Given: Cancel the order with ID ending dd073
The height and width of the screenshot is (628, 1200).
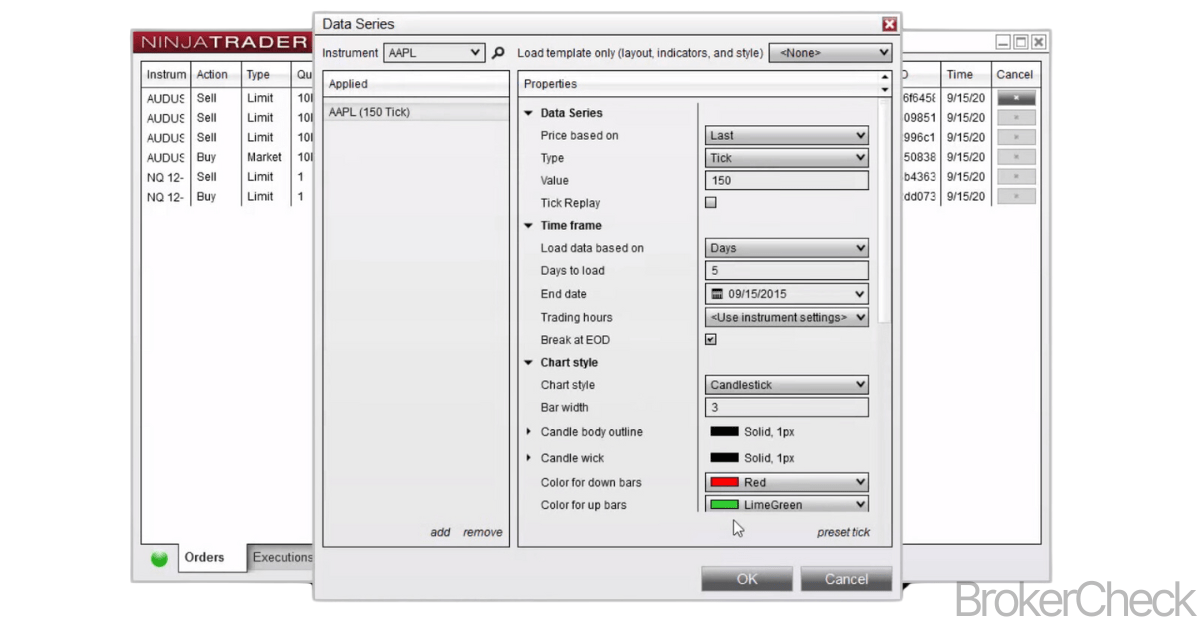Looking at the screenshot, I should pyautogui.click(x=1016, y=197).
